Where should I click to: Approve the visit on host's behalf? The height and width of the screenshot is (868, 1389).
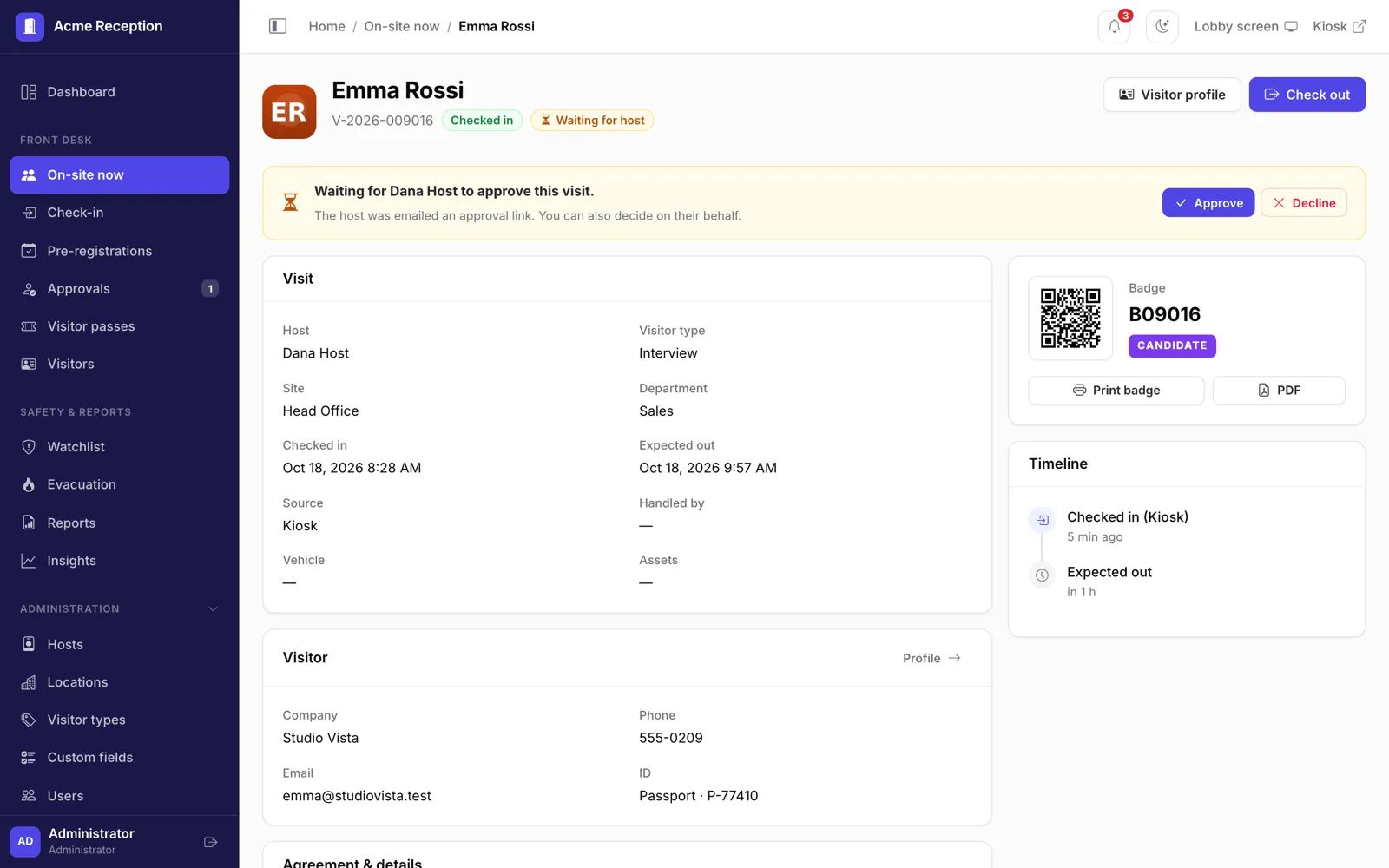pyautogui.click(x=1208, y=203)
